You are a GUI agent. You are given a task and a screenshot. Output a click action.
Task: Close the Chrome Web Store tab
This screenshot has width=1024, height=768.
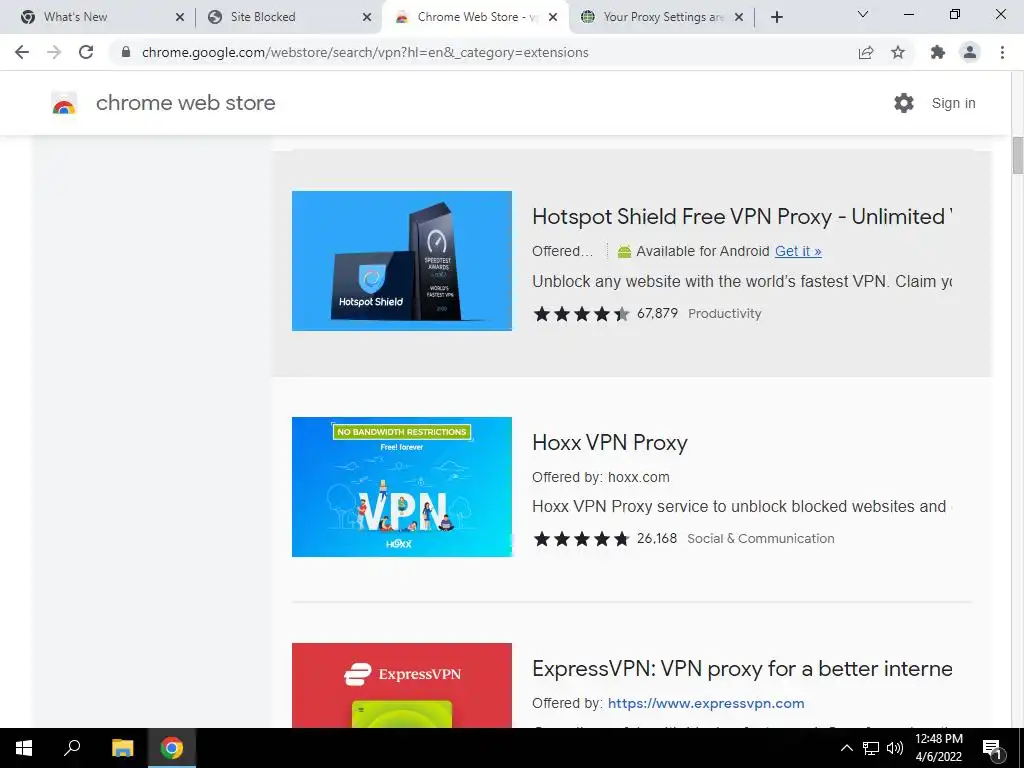553,17
